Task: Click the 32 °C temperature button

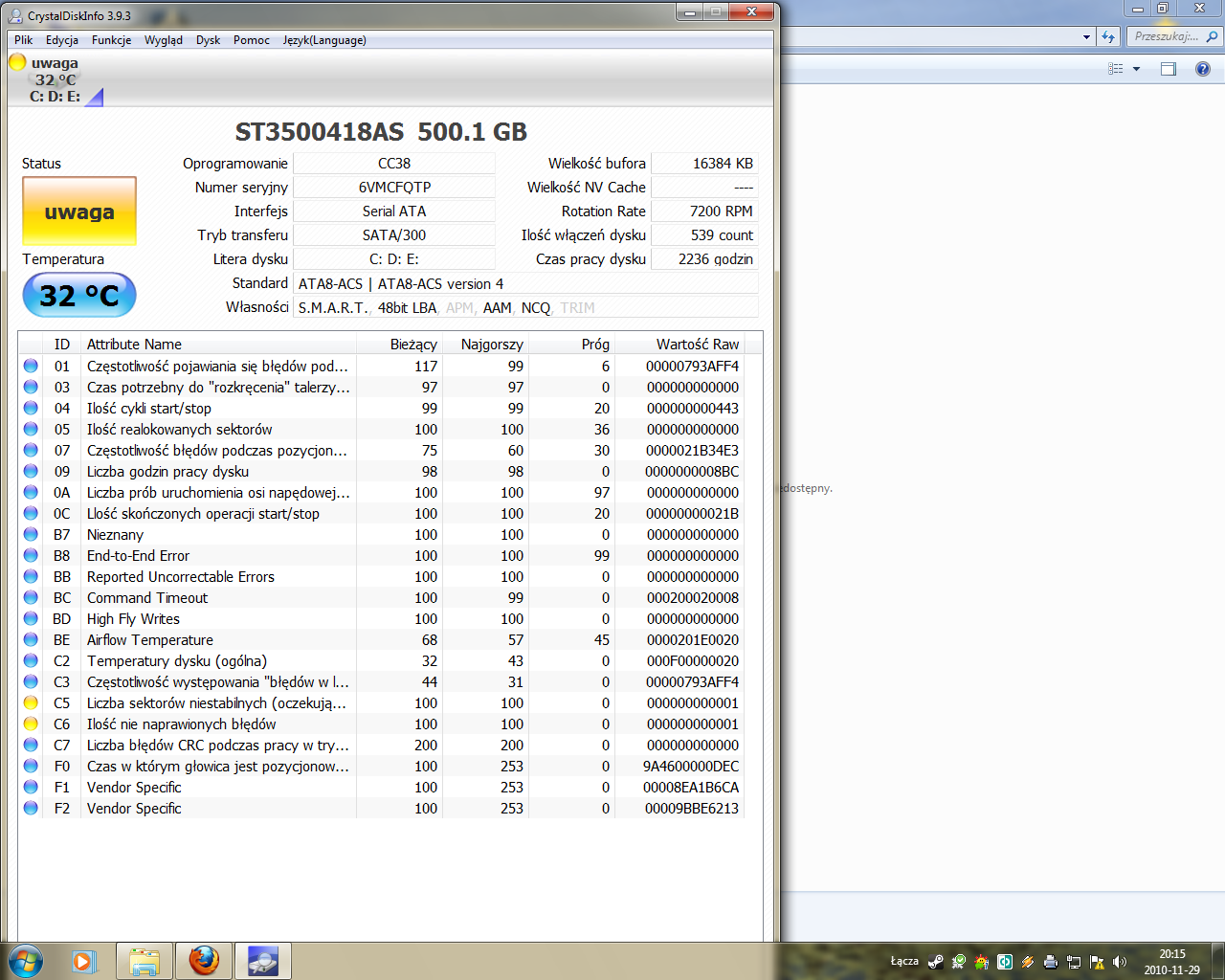Action: coord(79,295)
